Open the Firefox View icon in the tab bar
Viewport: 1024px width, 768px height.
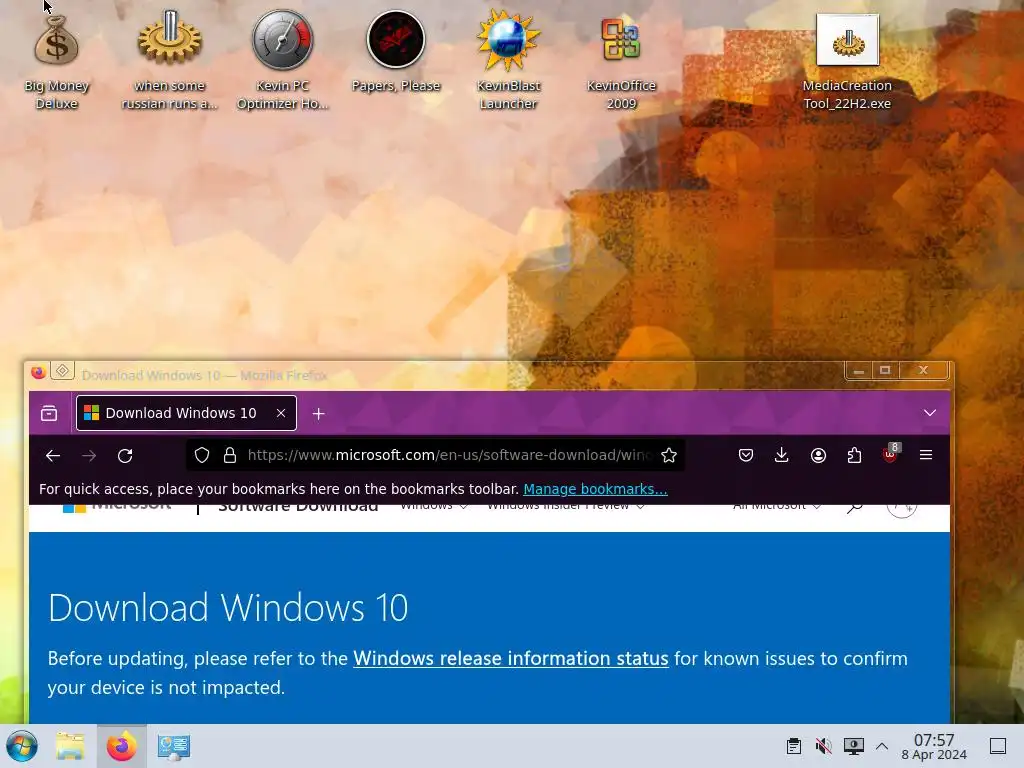click(x=49, y=413)
